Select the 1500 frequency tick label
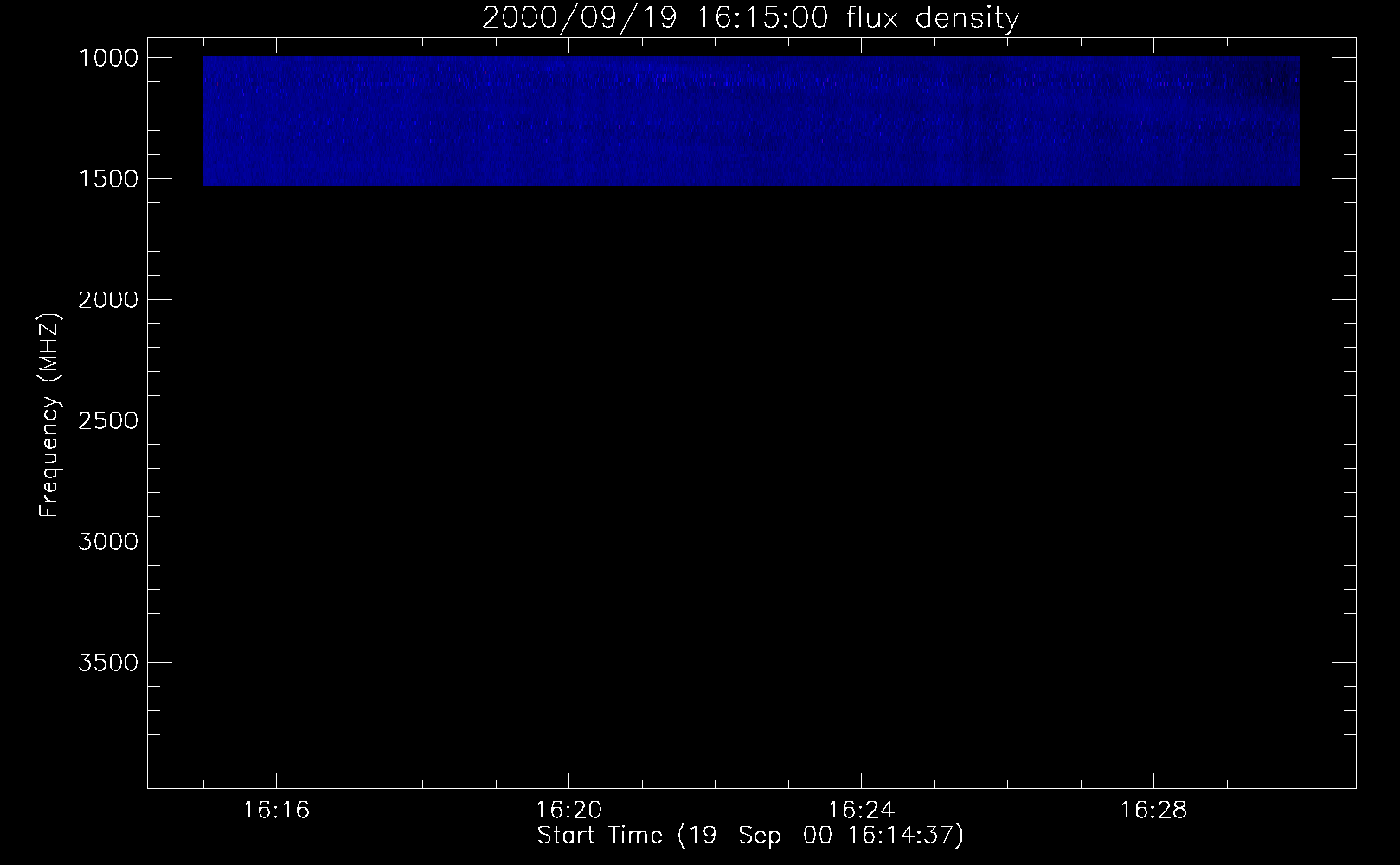Image resolution: width=1400 pixels, height=865 pixels. pyautogui.click(x=108, y=179)
